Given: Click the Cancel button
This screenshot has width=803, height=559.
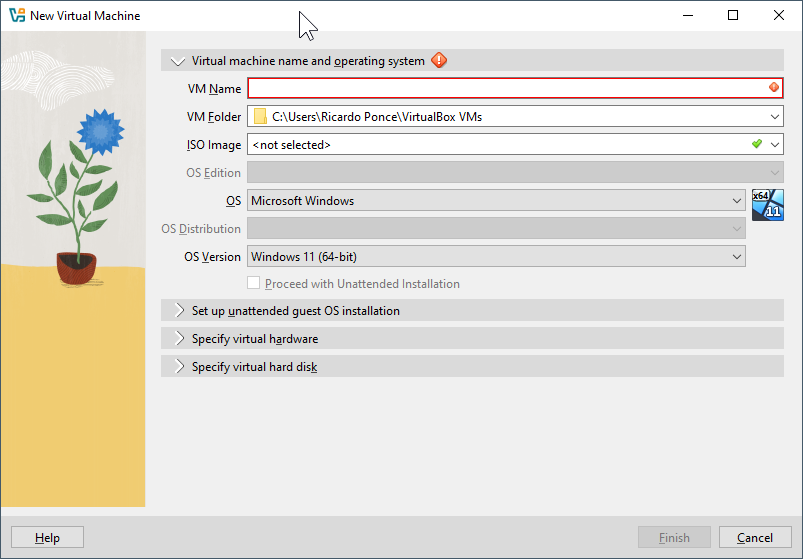Looking at the screenshot, I should (x=755, y=538).
